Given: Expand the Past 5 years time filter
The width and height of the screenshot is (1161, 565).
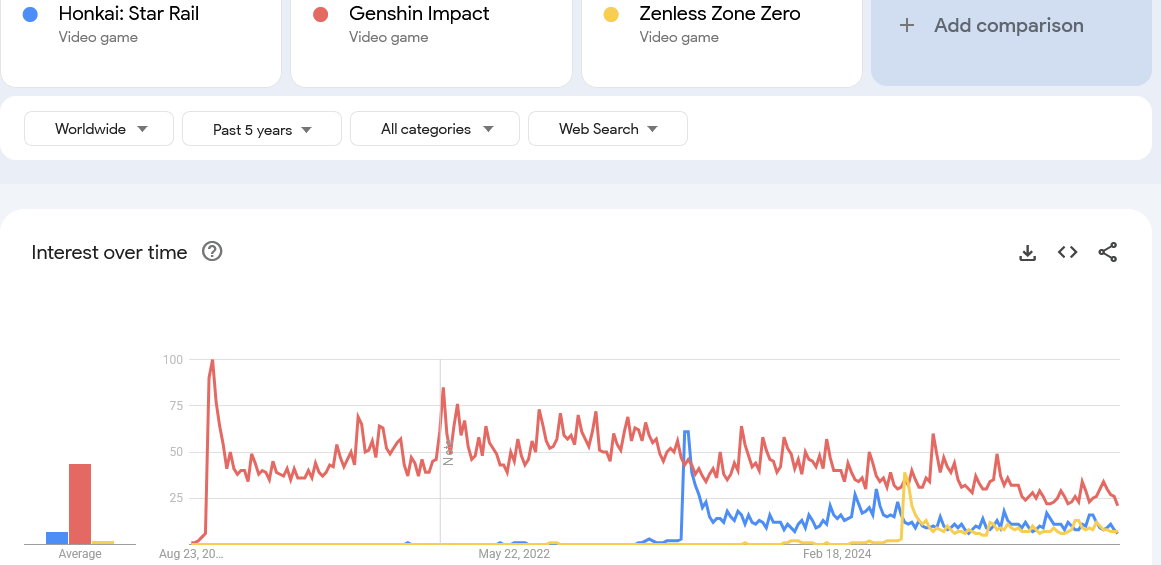Looking at the screenshot, I should [262, 130].
